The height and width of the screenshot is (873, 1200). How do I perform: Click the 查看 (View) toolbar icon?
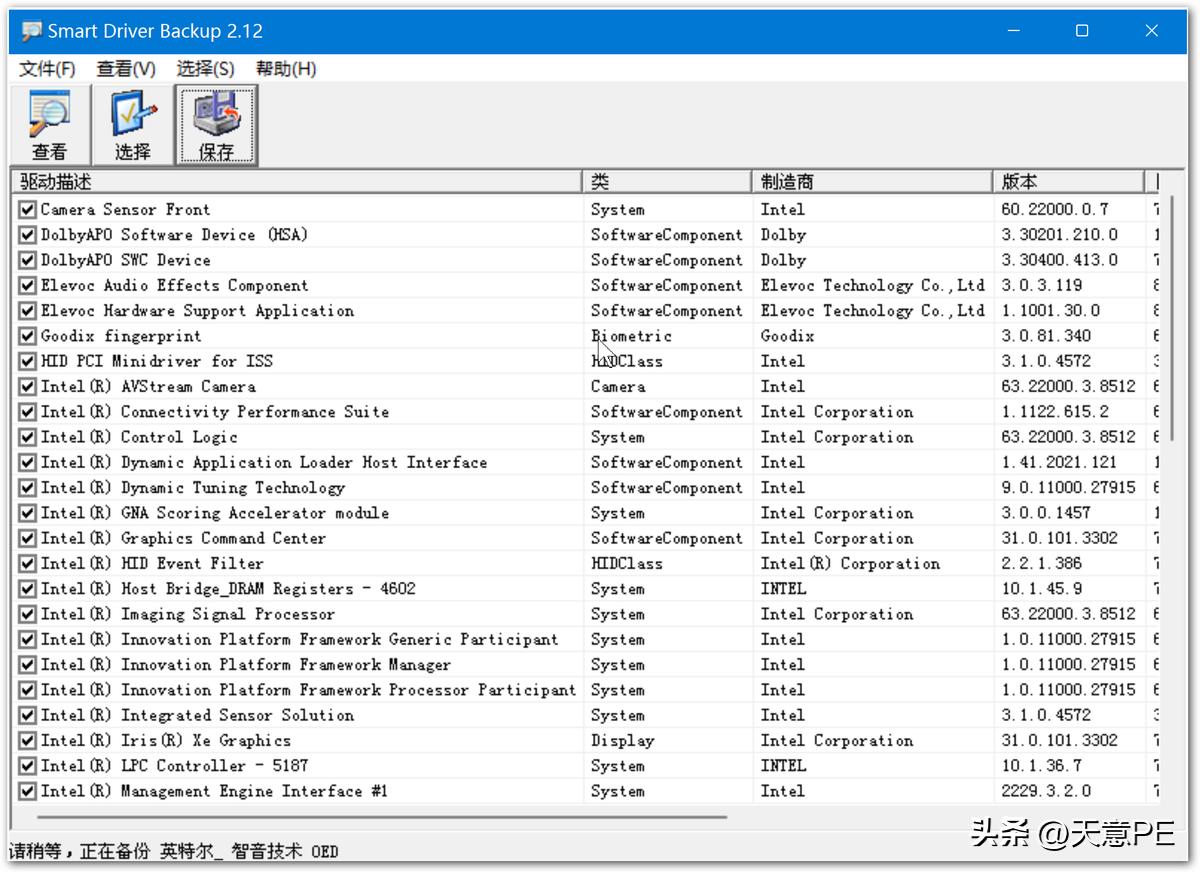49,124
